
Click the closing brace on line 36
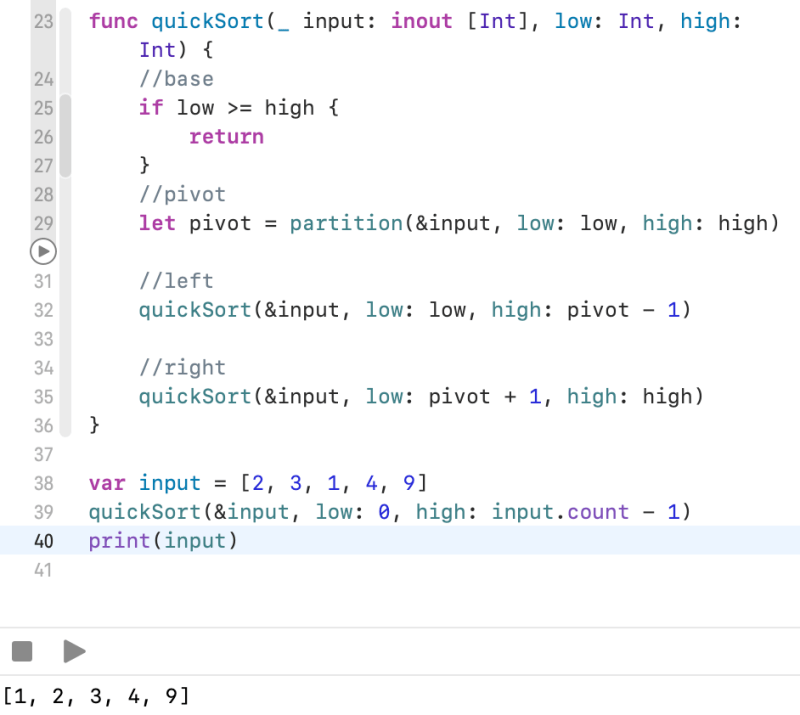tap(95, 425)
